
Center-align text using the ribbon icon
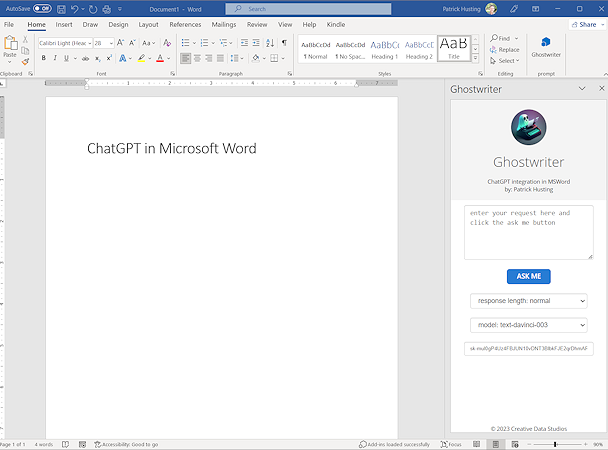[199, 58]
